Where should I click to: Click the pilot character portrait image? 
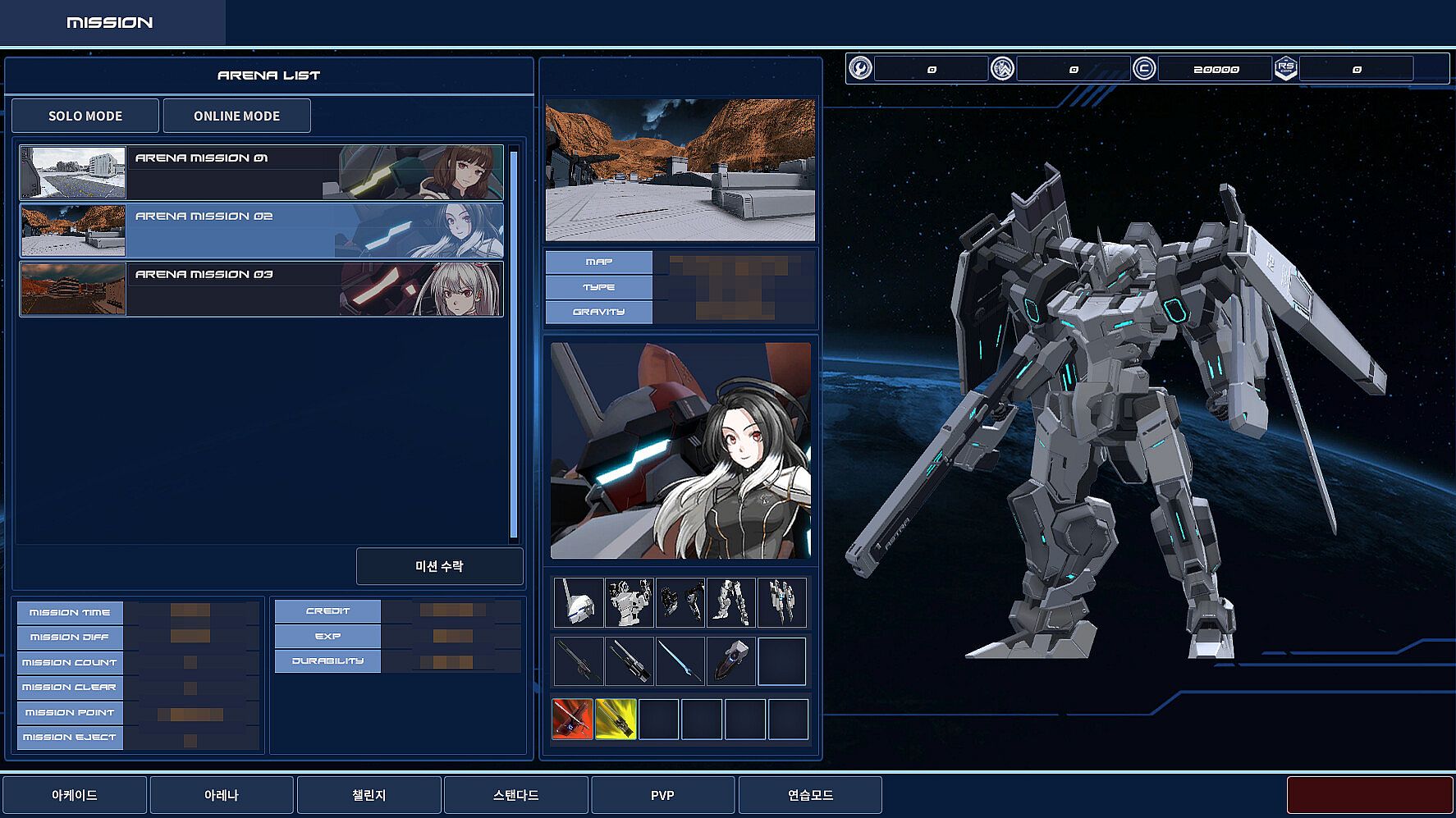pos(680,450)
